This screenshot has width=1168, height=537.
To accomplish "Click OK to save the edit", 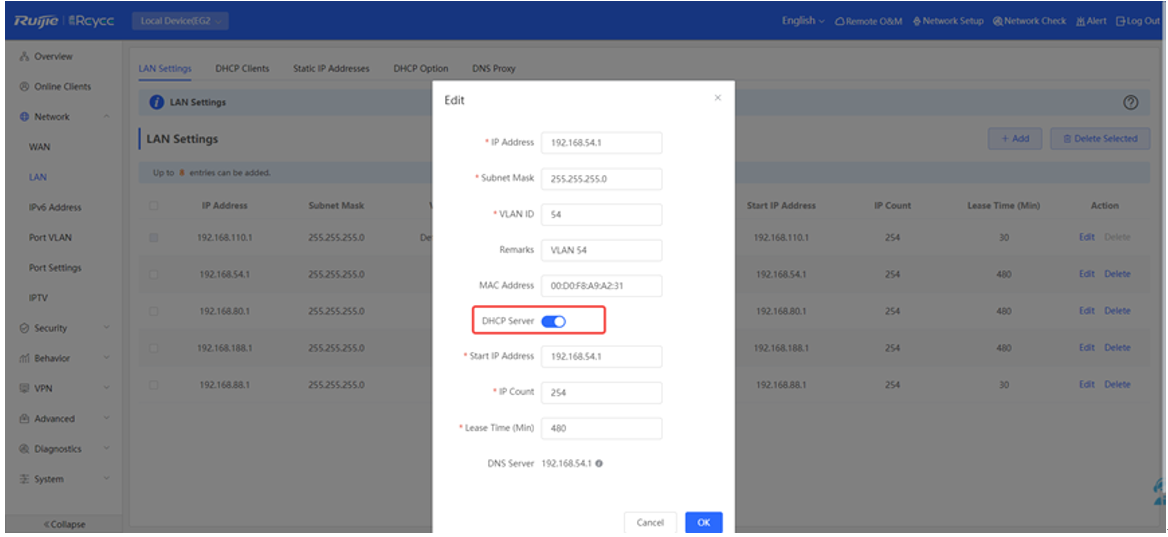I will (x=703, y=522).
